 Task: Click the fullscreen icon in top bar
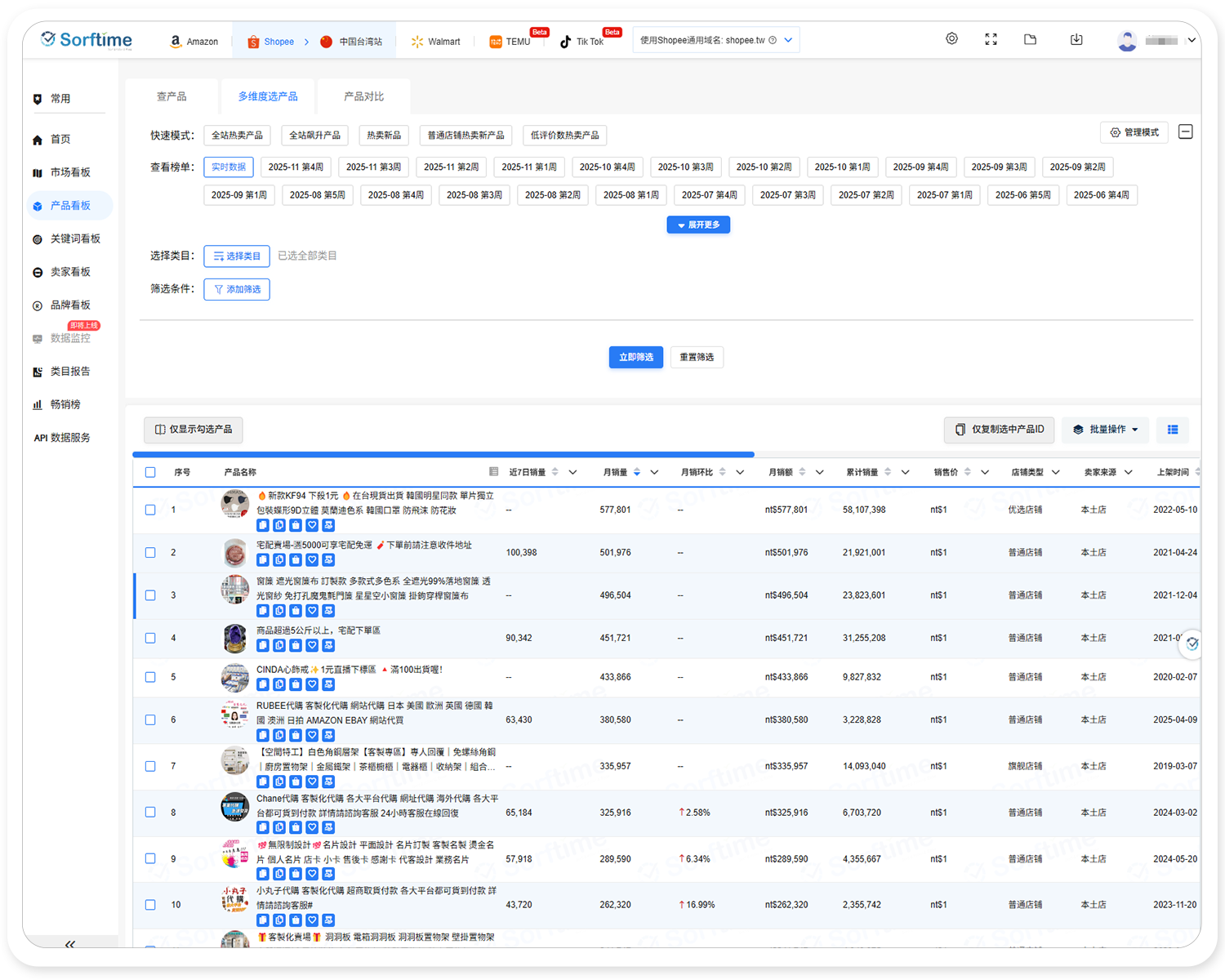[x=991, y=39]
